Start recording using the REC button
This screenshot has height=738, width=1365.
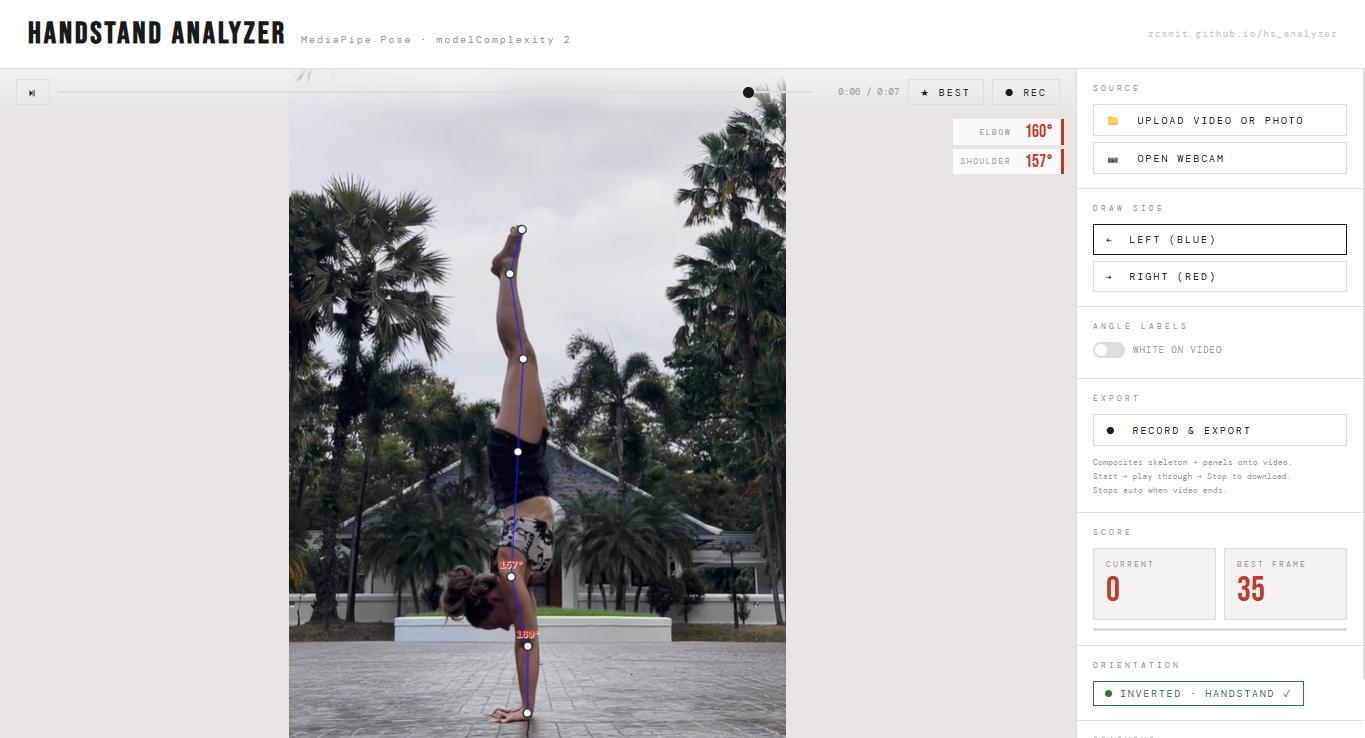tap(1026, 91)
